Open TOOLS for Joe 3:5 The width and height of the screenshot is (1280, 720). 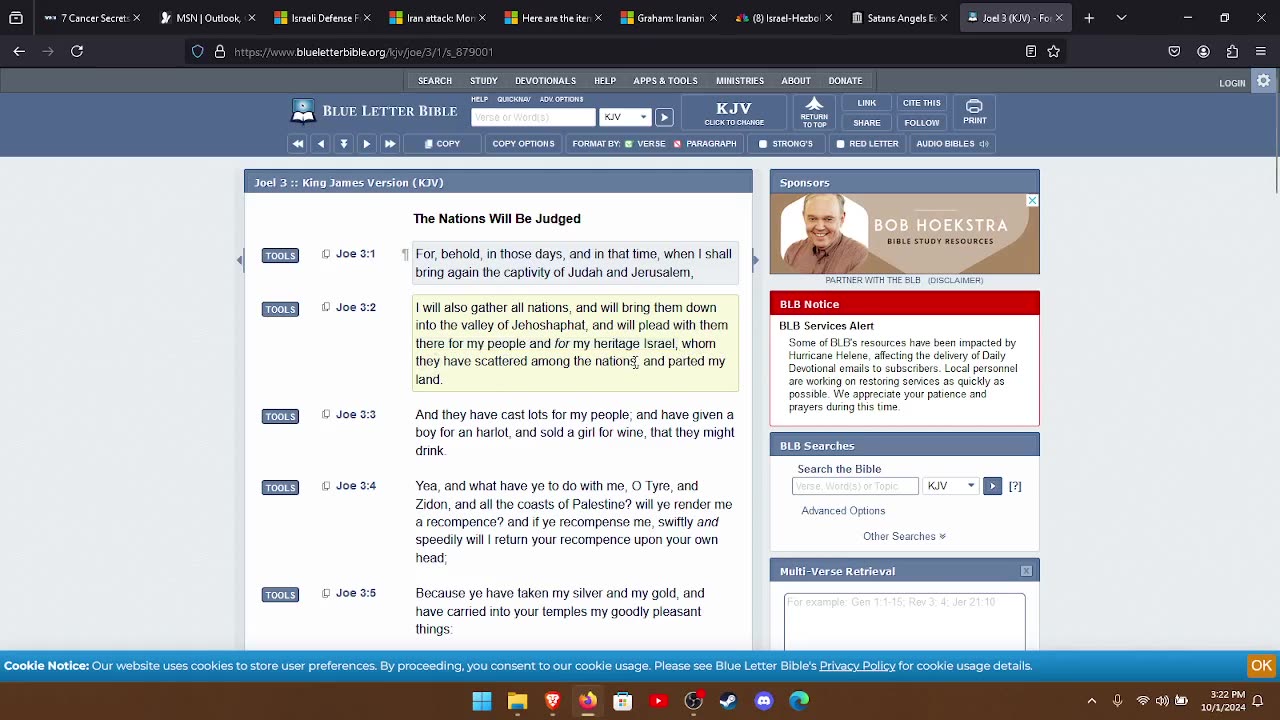click(280, 595)
